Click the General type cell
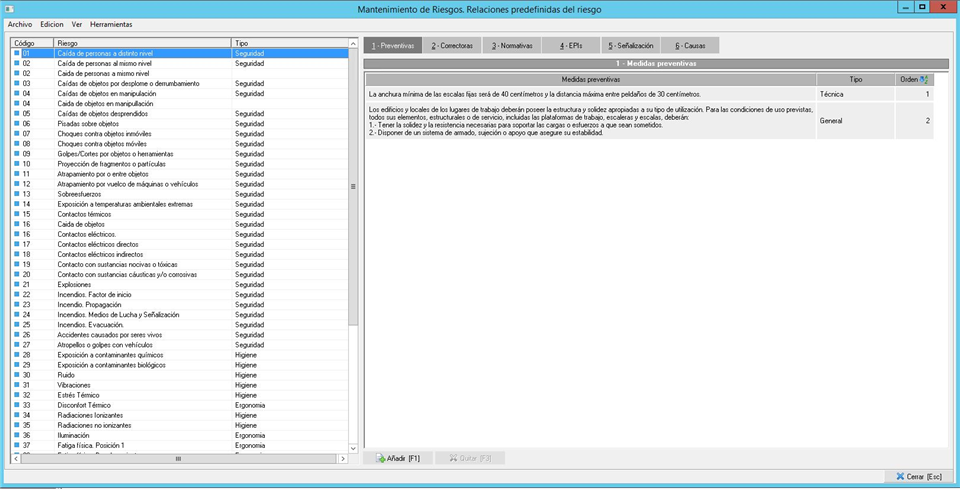The height and width of the screenshot is (489, 960). (x=855, y=121)
